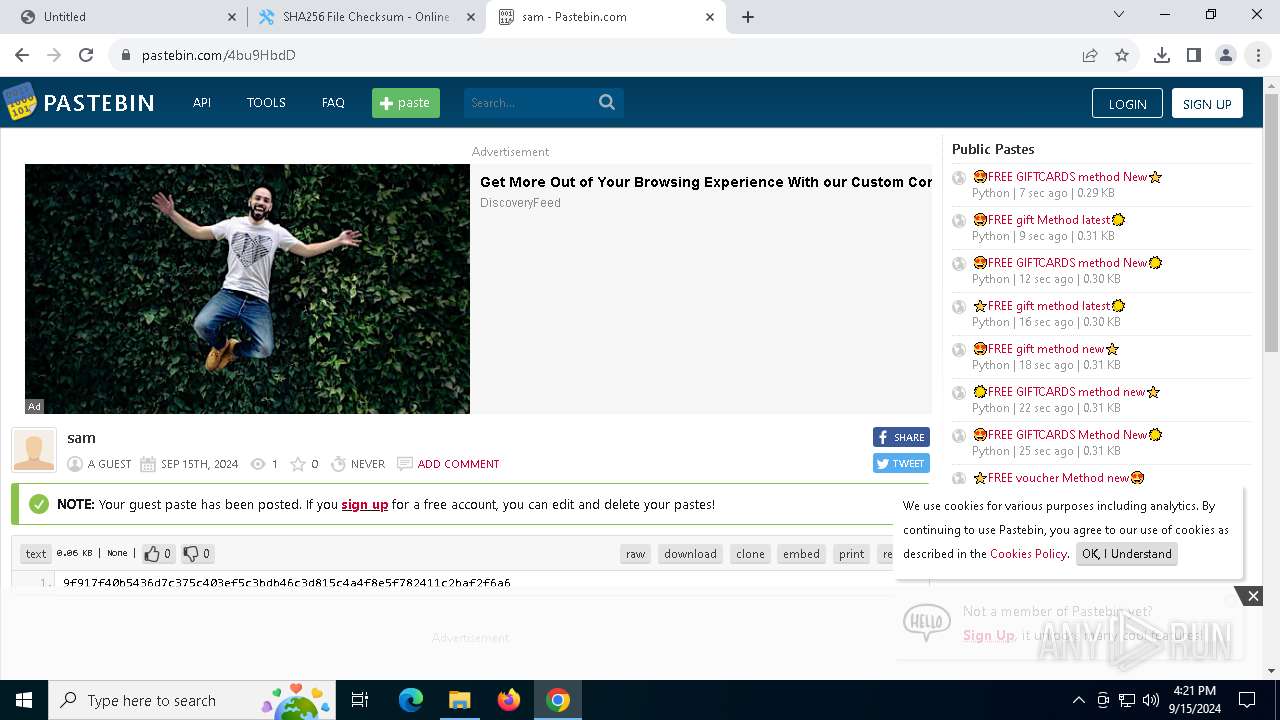Viewport: 1280px width, 720px height.
Task: Open Windows Start menu
Action: coord(23,700)
